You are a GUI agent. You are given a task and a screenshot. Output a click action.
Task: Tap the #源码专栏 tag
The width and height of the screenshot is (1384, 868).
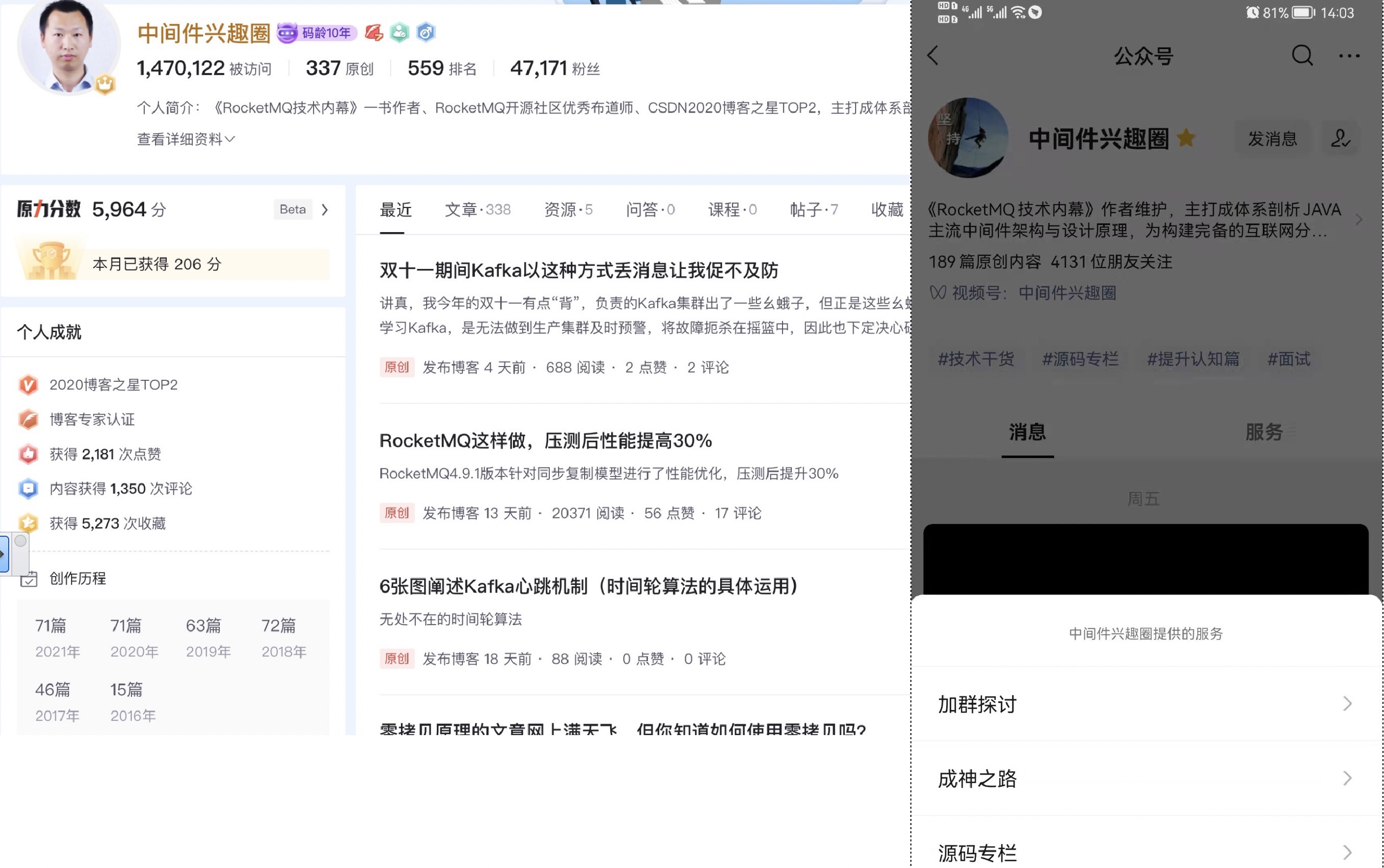tap(1080, 359)
